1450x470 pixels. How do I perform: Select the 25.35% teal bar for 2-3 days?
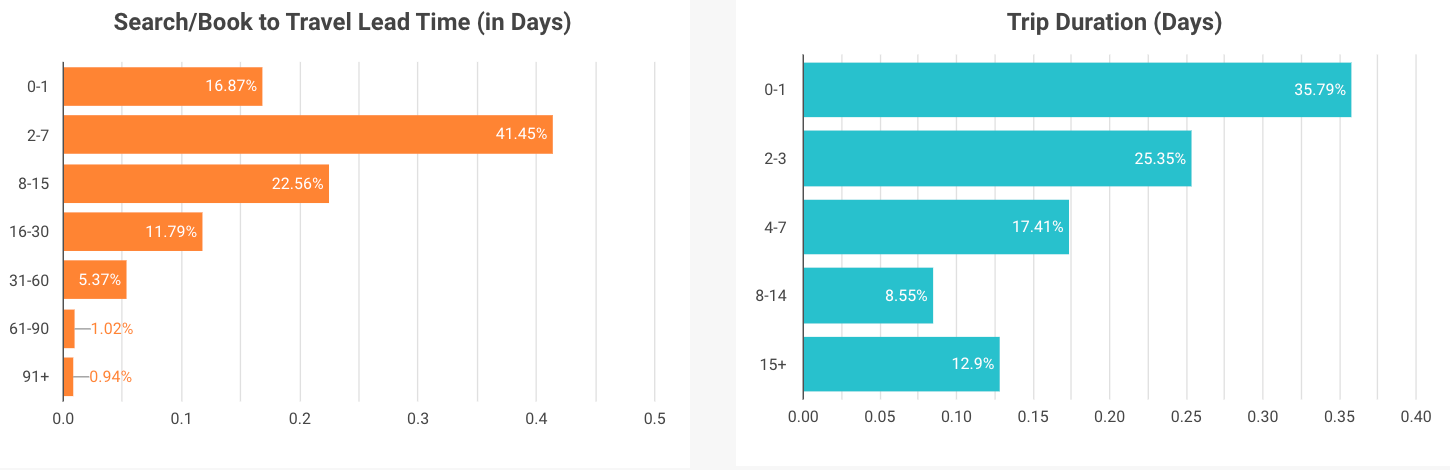click(x=997, y=158)
